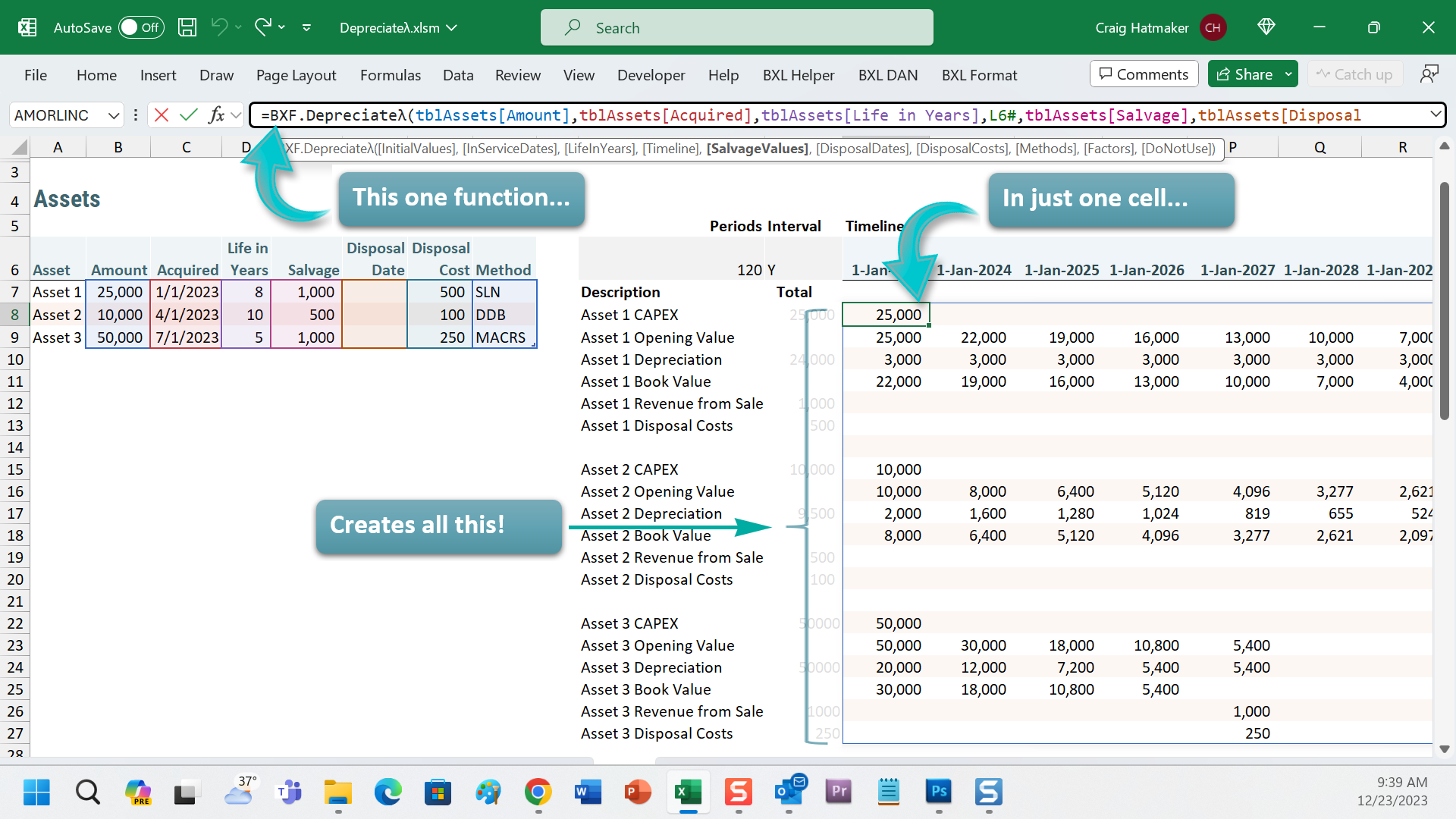Open the Formulas ribbon tab

[390, 75]
